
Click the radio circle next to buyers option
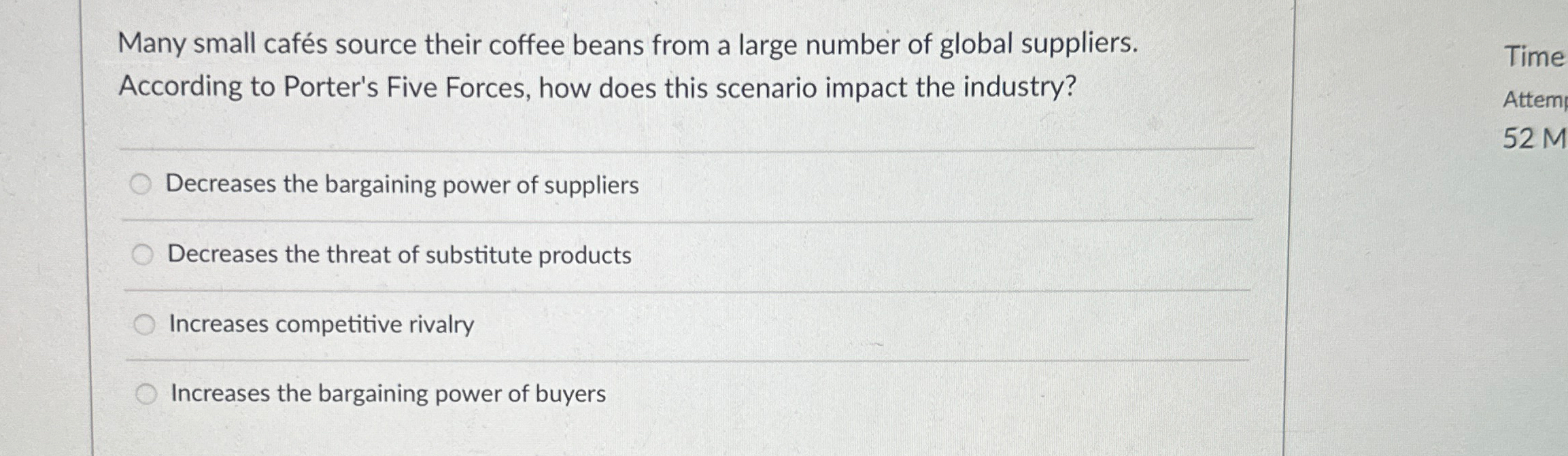click(x=147, y=393)
